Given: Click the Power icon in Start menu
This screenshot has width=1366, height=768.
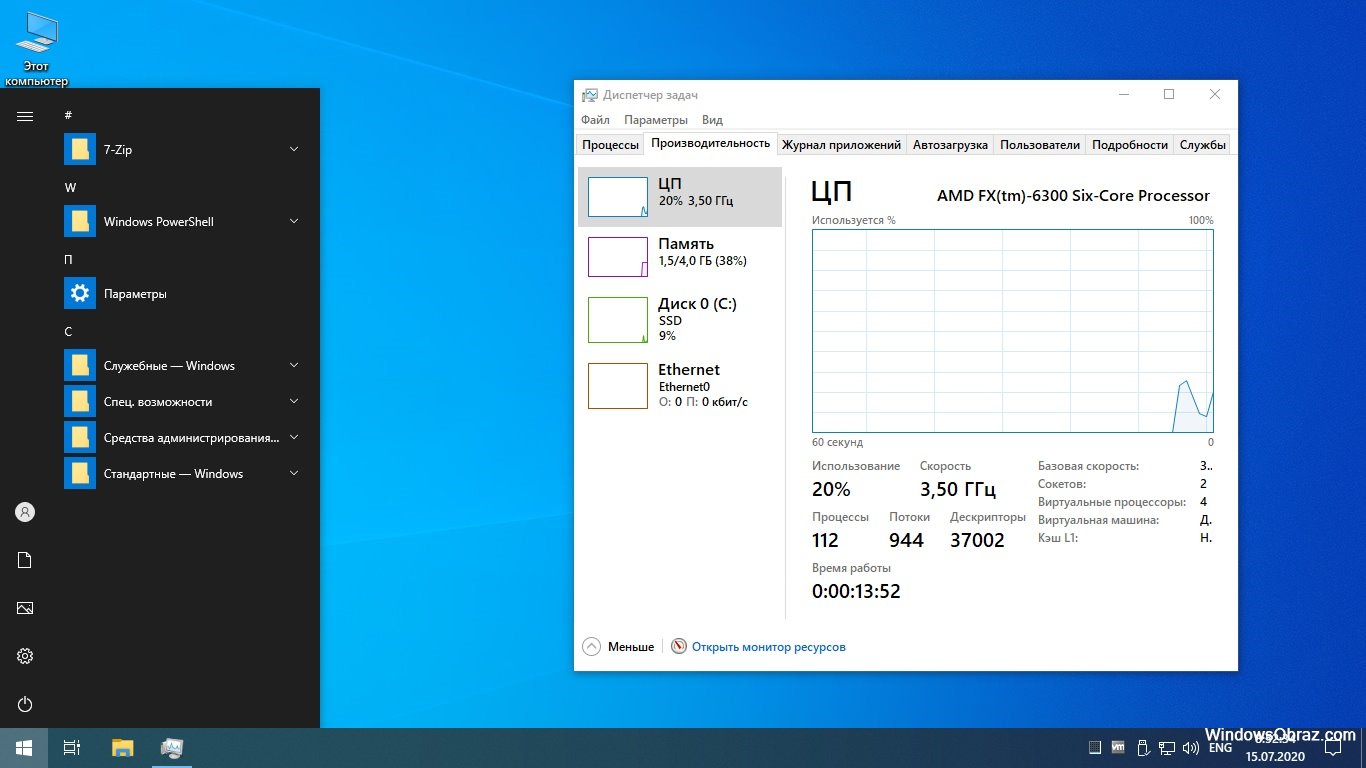Looking at the screenshot, I should click(25, 704).
